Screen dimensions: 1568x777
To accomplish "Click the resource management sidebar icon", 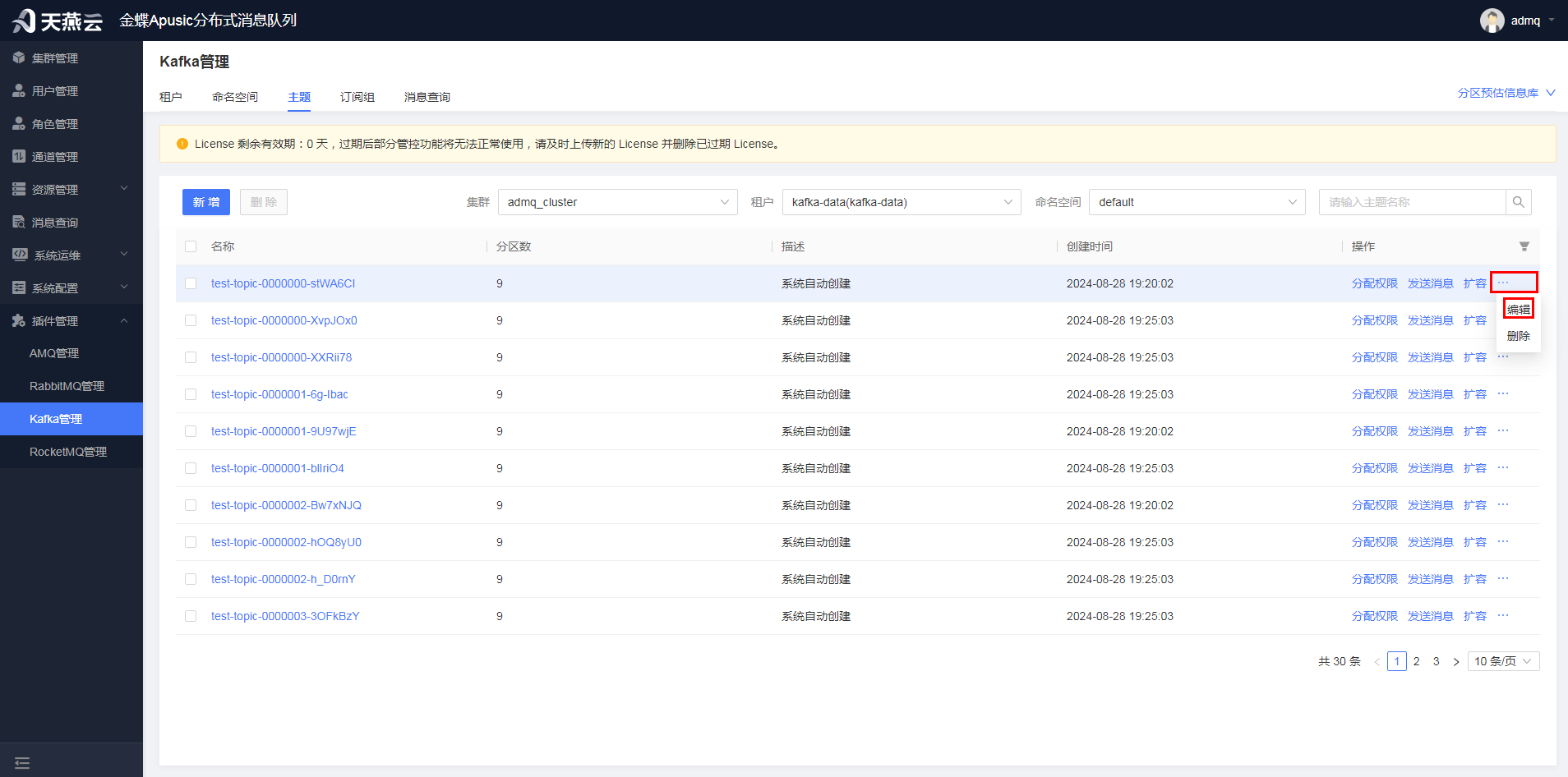I will [x=19, y=190].
